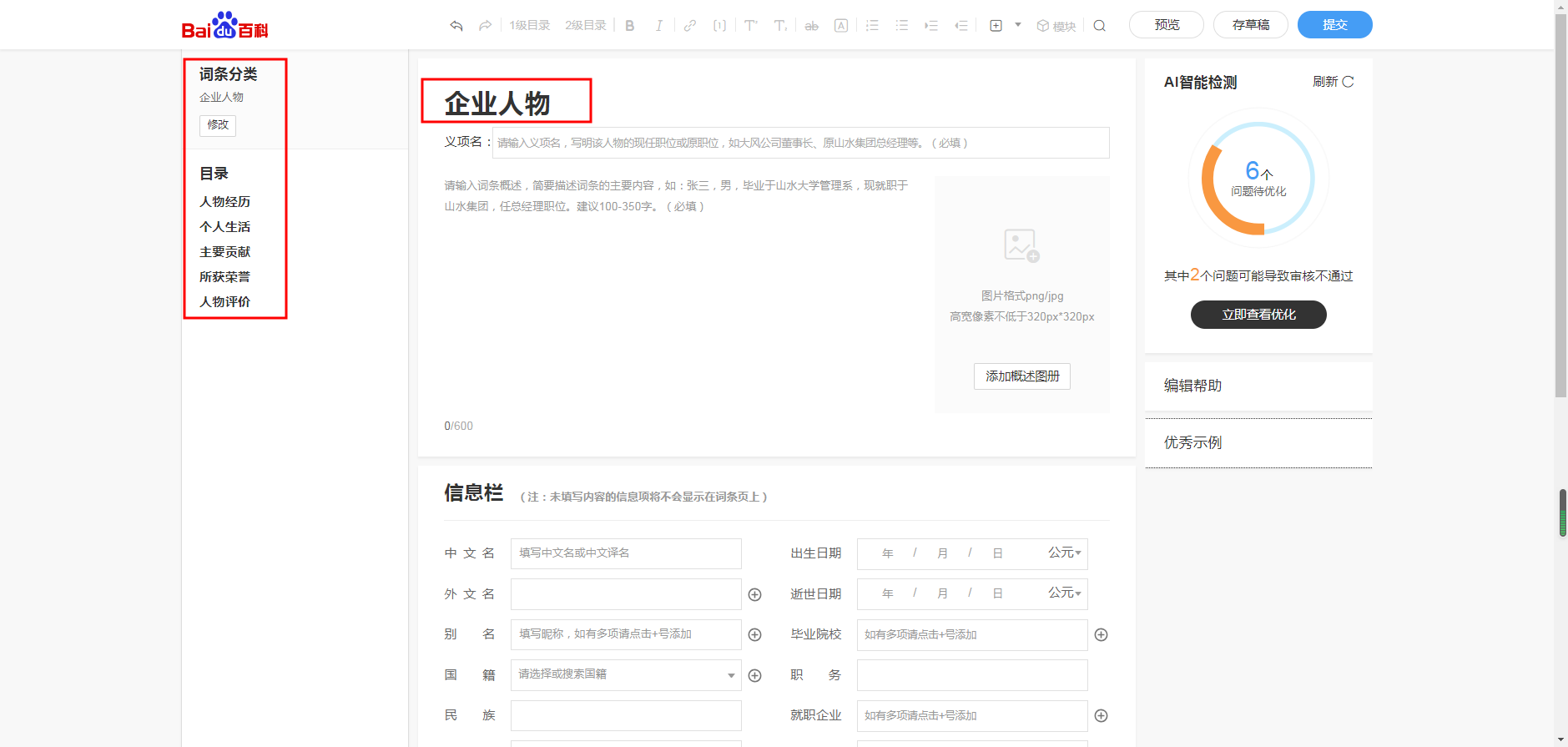
Task: Jump to 人物经历 section
Action: click(x=224, y=202)
